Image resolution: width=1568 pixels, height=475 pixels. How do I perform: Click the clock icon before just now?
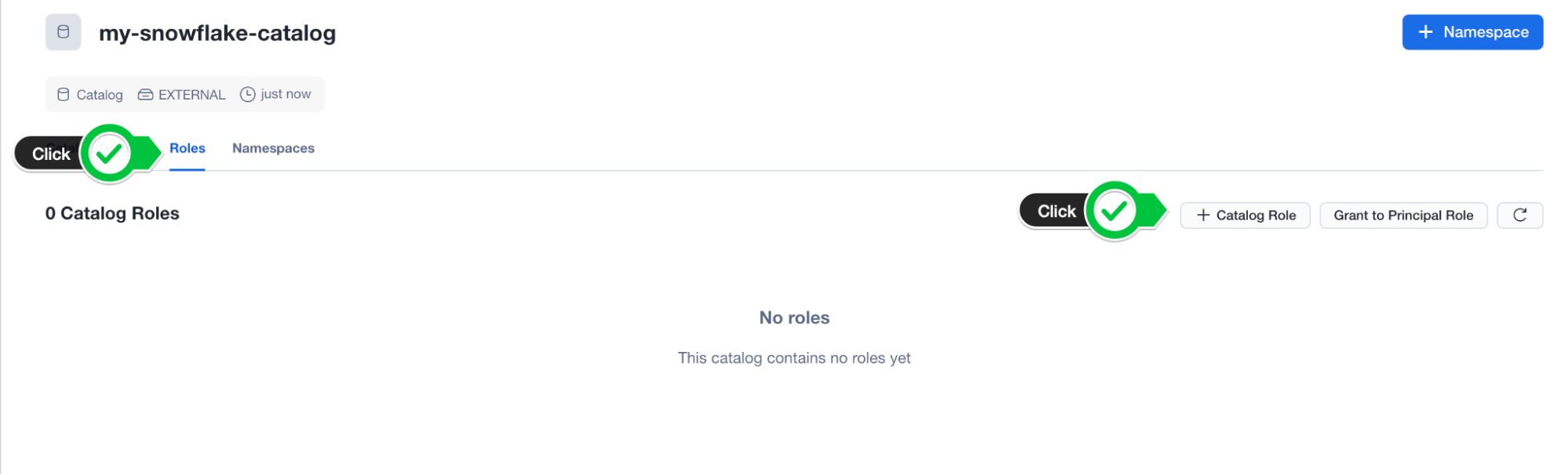tap(248, 94)
